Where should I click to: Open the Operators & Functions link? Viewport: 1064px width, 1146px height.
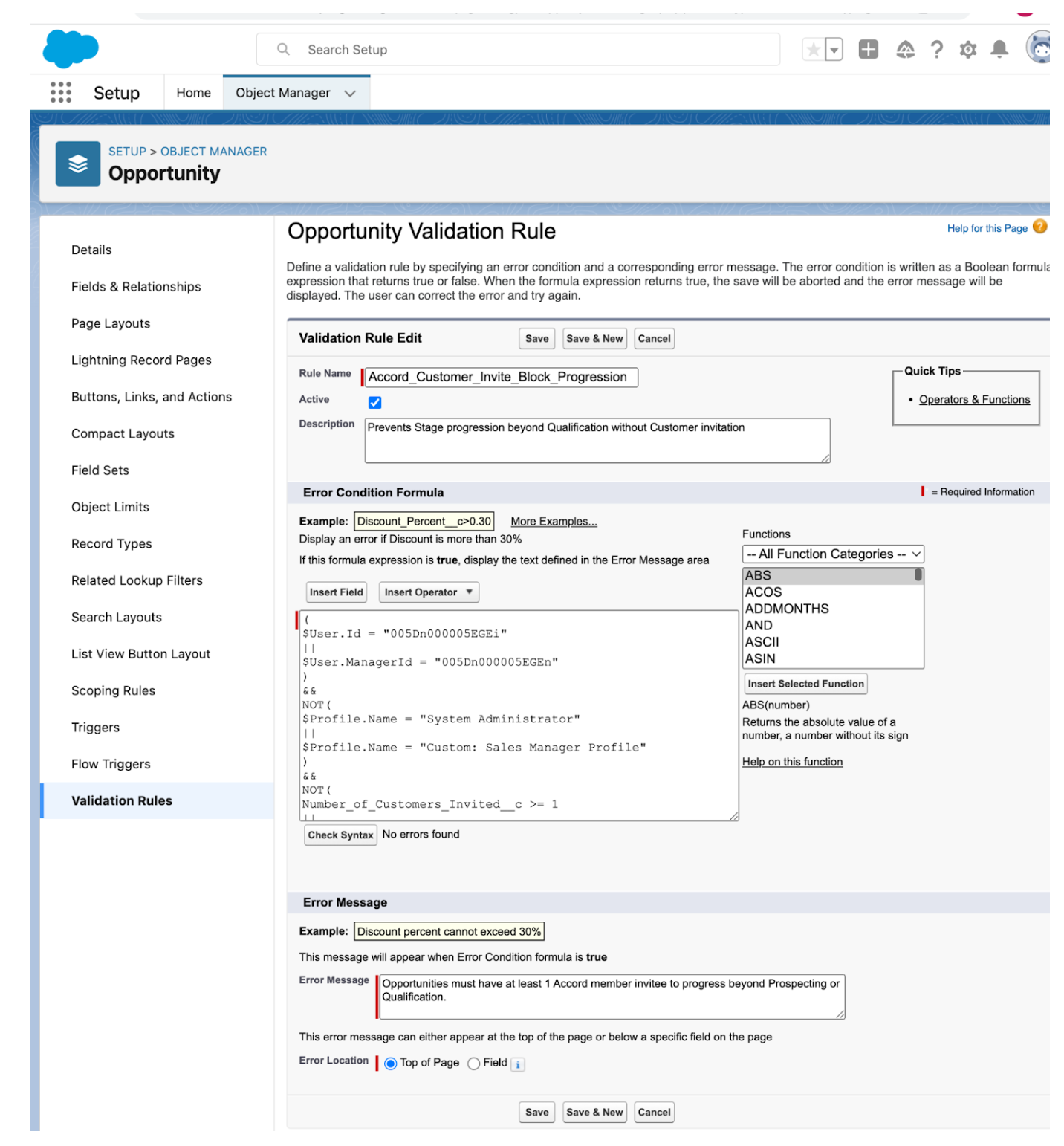pyautogui.click(x=975, y=399)
